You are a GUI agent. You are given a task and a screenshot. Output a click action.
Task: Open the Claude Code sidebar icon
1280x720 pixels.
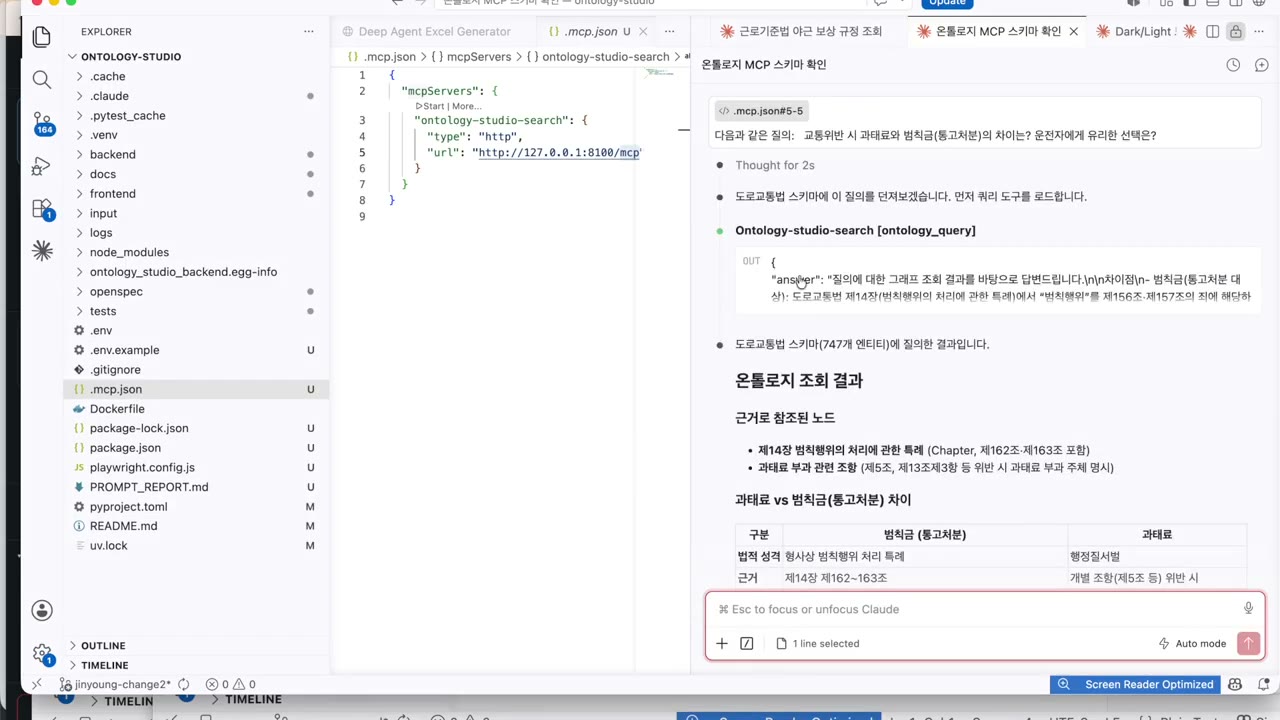(41, 251)
